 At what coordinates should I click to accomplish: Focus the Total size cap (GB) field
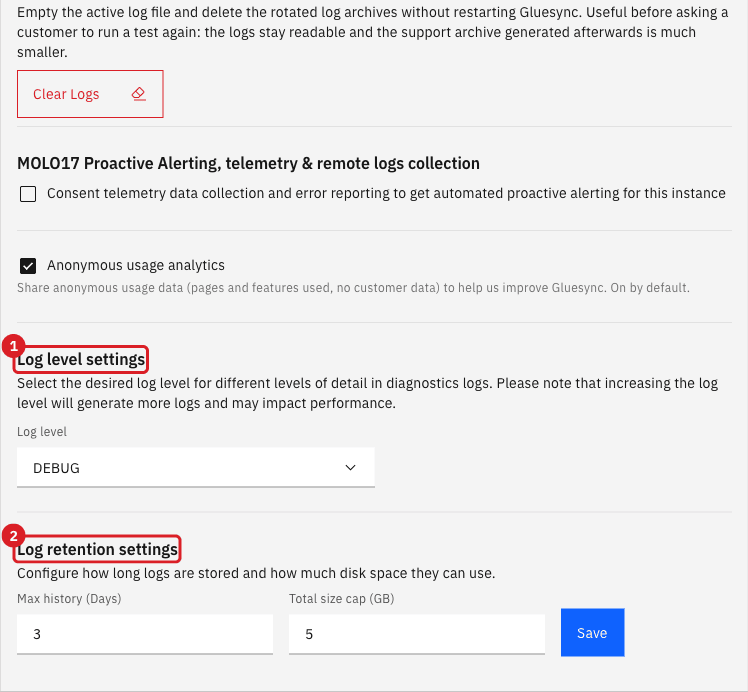(417, 634)
